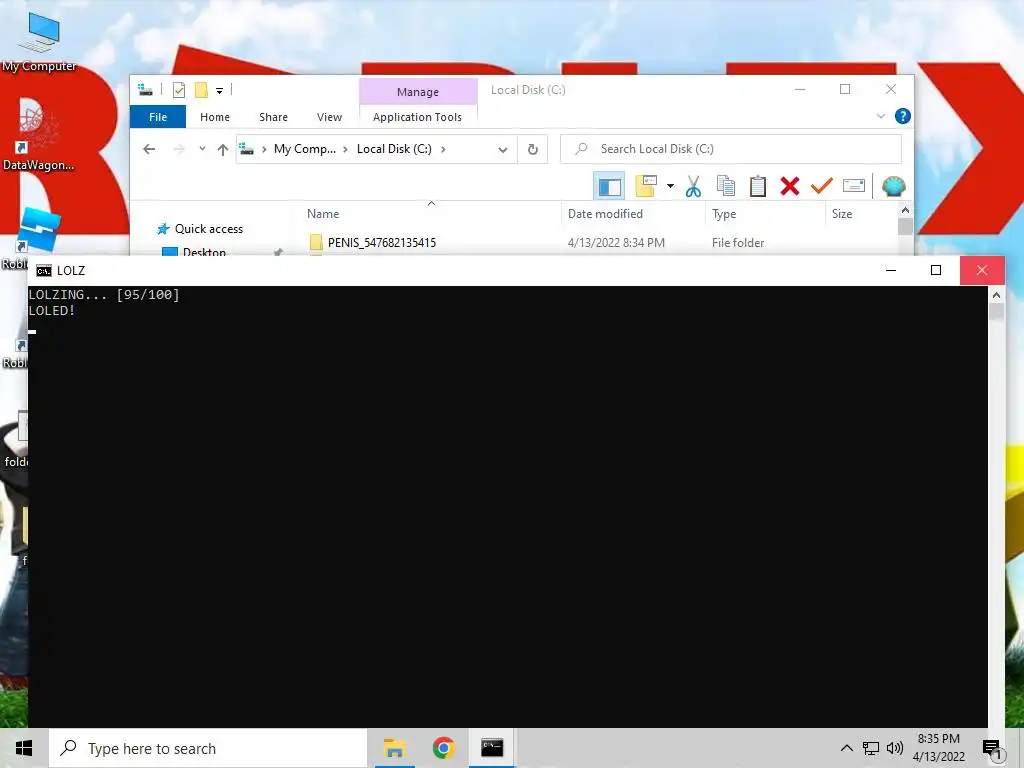
Task: Open File Explorer from the taskbar
Action: 394,748
